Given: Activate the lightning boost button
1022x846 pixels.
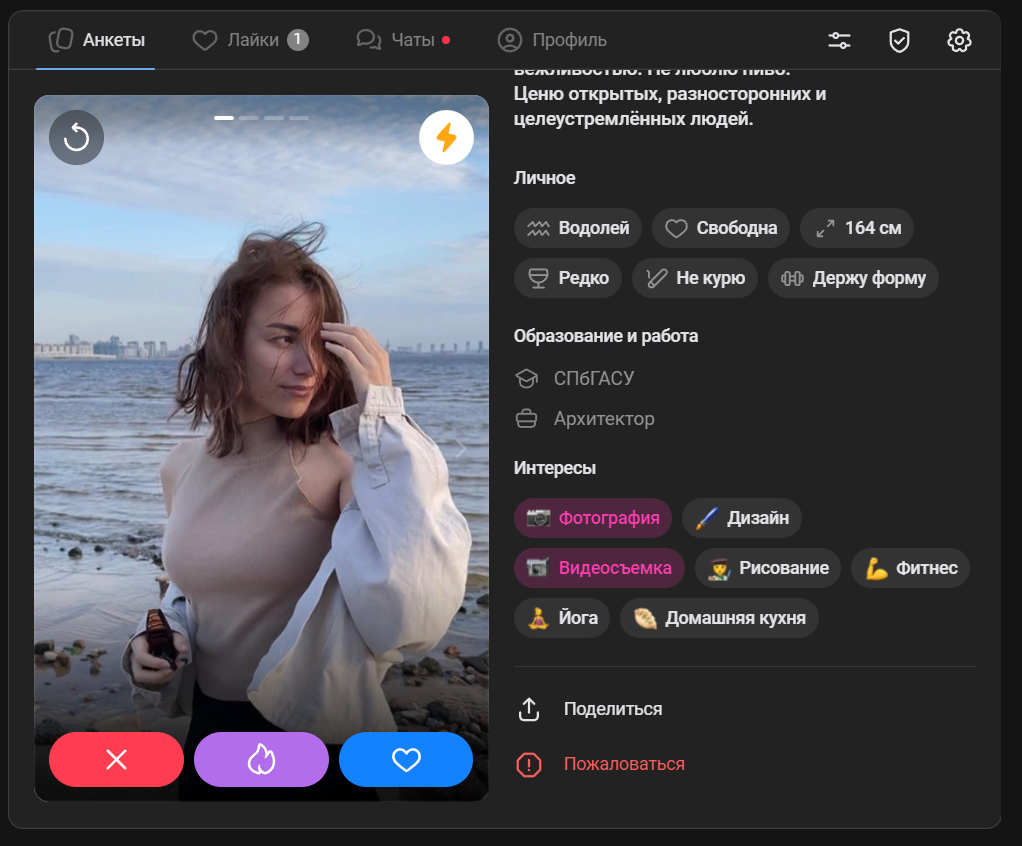Looking at the screenshot, I should coord(446,138).
